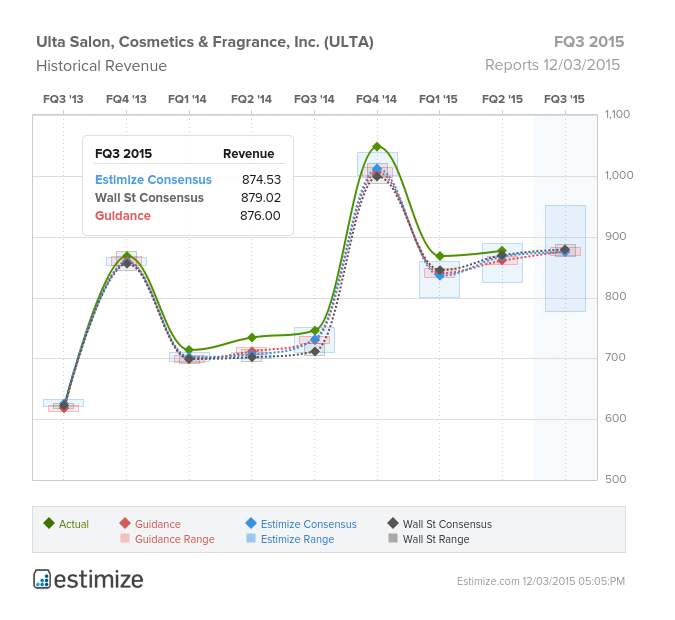Click the Ulta Salon chart title
675x620 pixels.
pos(205,42)
